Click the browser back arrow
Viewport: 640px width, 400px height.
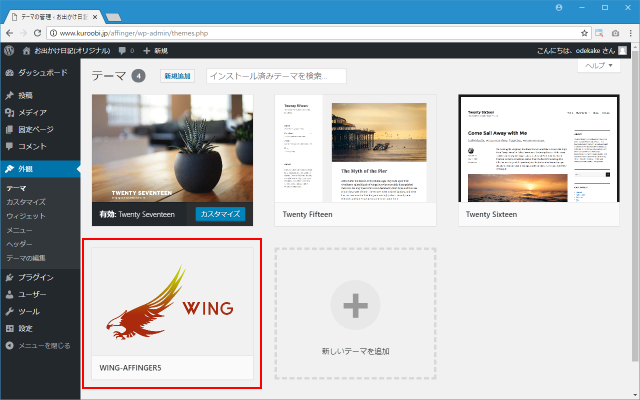click(10, 33)
